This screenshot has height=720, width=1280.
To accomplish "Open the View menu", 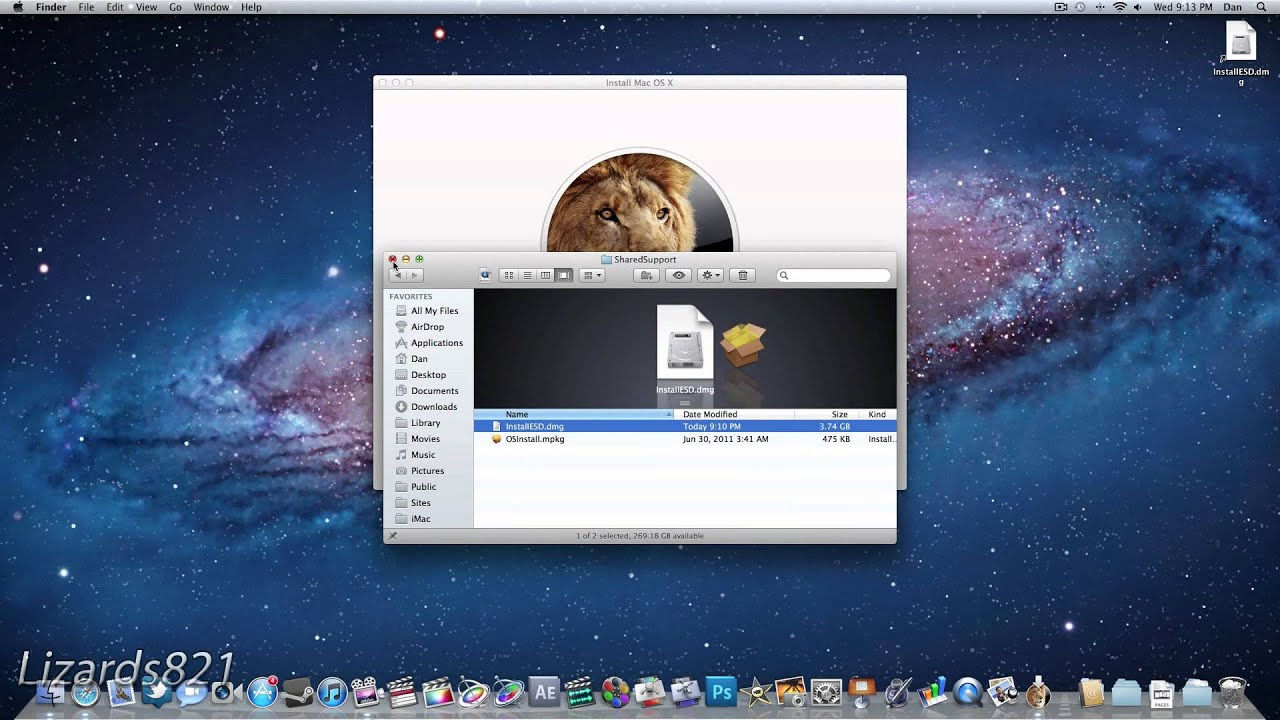I will tap(146, 7).
